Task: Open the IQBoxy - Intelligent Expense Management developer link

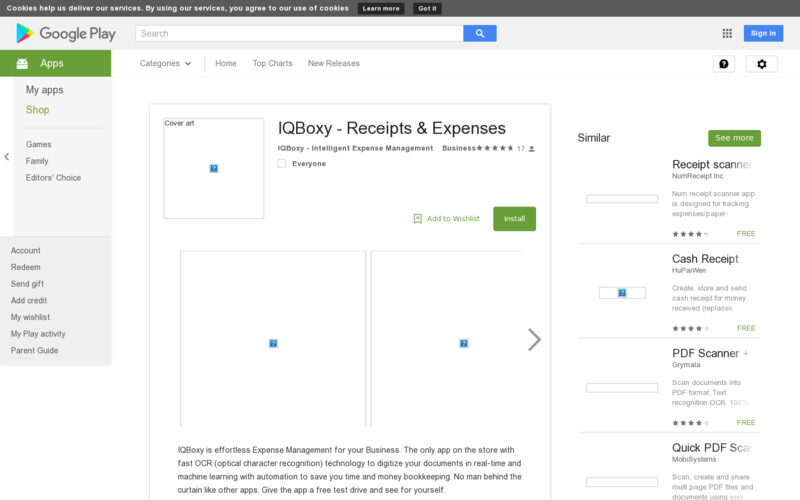Action: pyautogui.click(x=355, y=148)
